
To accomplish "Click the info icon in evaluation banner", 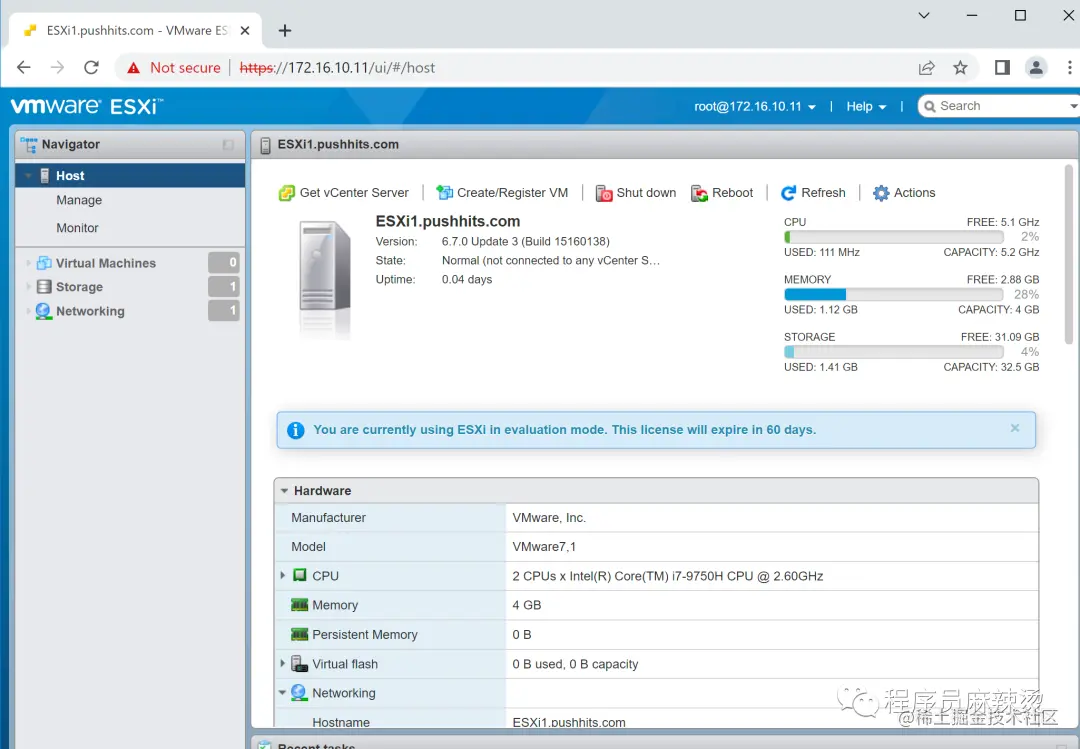I will click(295, 430).
